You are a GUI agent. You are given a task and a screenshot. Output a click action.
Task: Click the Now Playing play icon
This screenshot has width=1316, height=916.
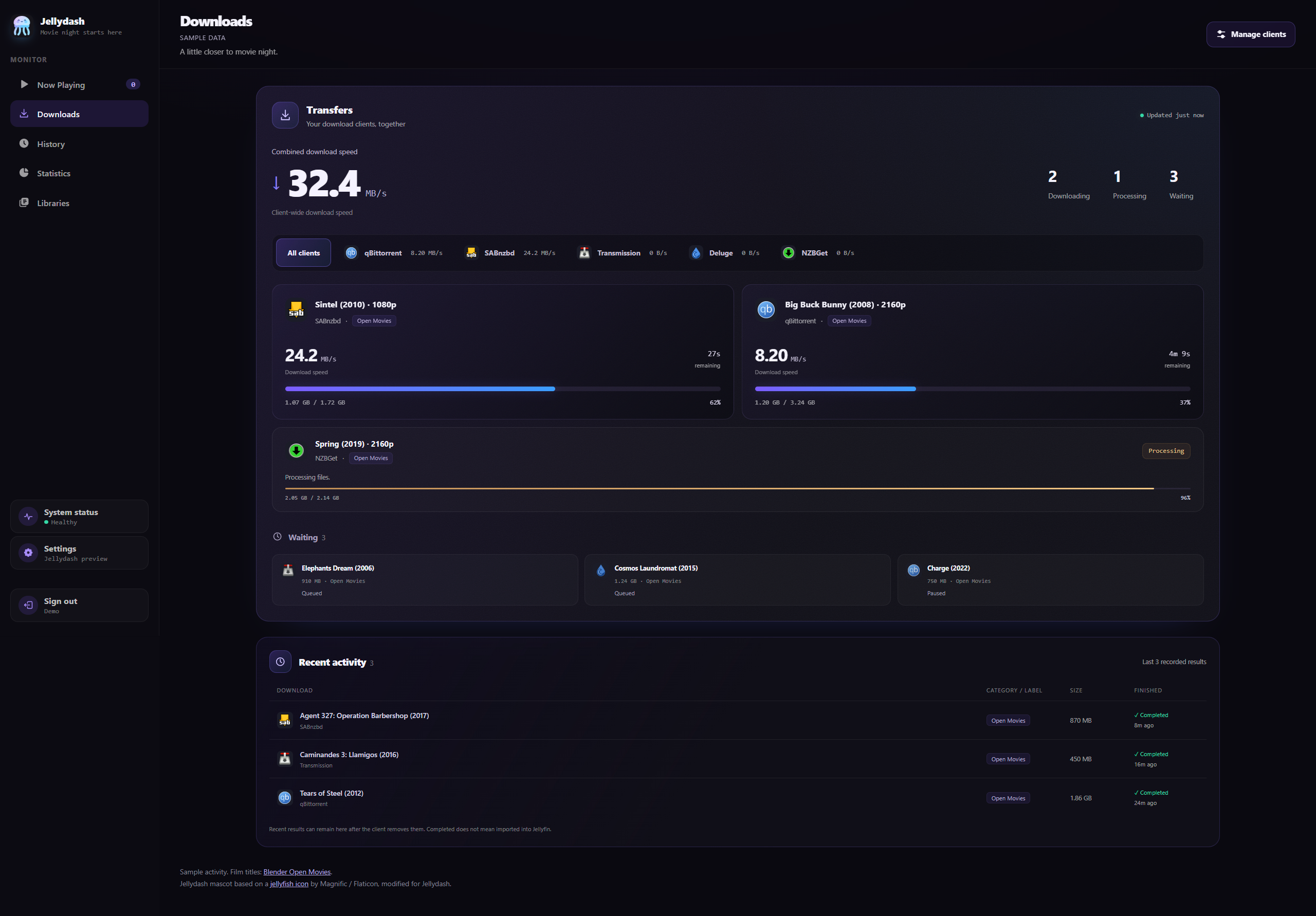24,84
